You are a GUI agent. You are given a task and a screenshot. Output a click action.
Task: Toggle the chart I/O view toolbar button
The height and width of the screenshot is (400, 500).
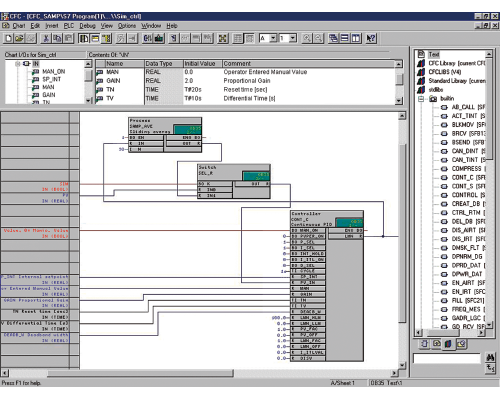(95, 38)
